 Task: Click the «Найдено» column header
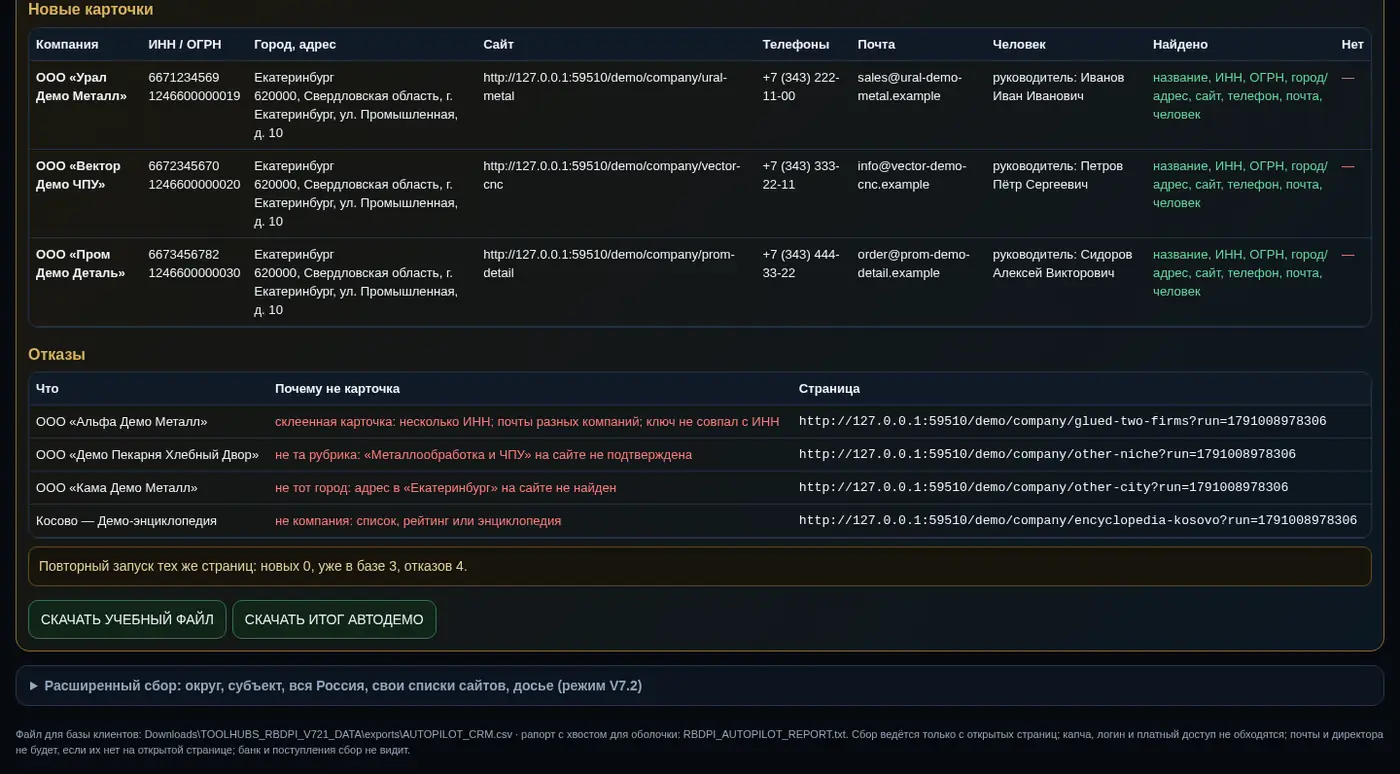click(x=1180, y=44)
